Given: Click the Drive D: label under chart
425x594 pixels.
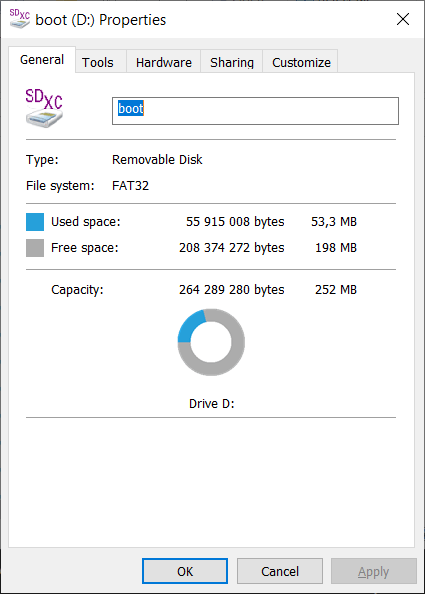Looking at the screenshot, I should point(211,403).
